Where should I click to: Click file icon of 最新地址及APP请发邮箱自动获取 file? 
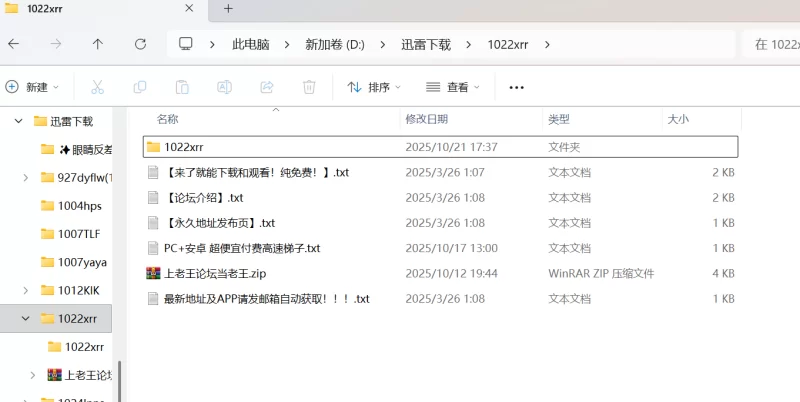(x=153, y=298)
